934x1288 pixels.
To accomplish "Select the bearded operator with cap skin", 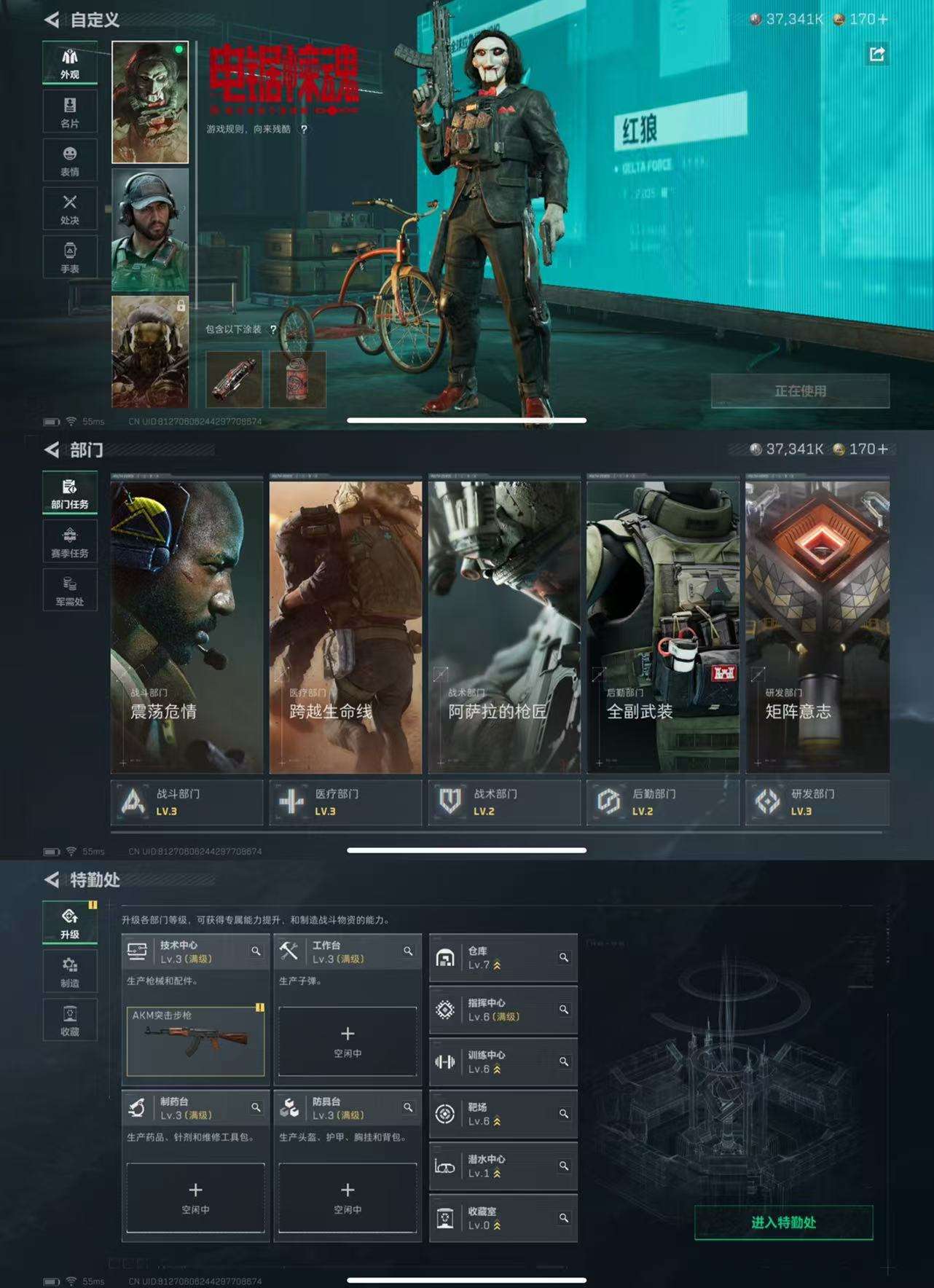I will (x=150, y=229).
